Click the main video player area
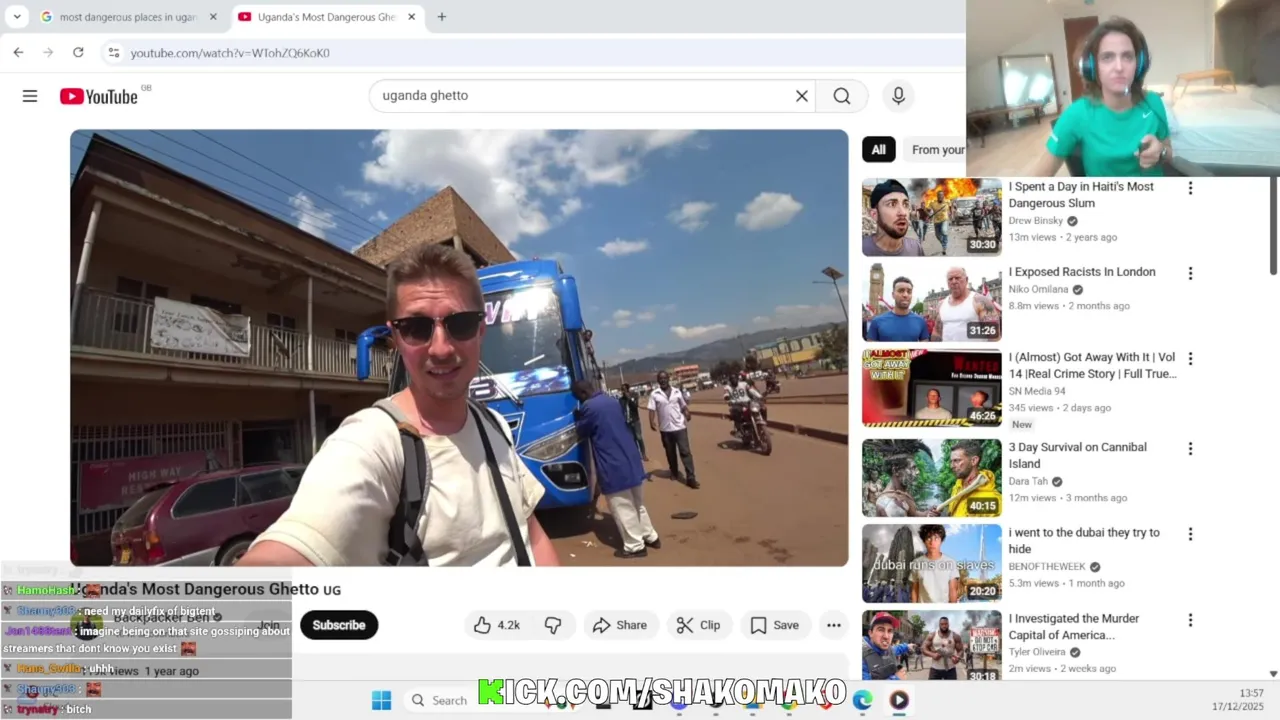 pos(459,348)
